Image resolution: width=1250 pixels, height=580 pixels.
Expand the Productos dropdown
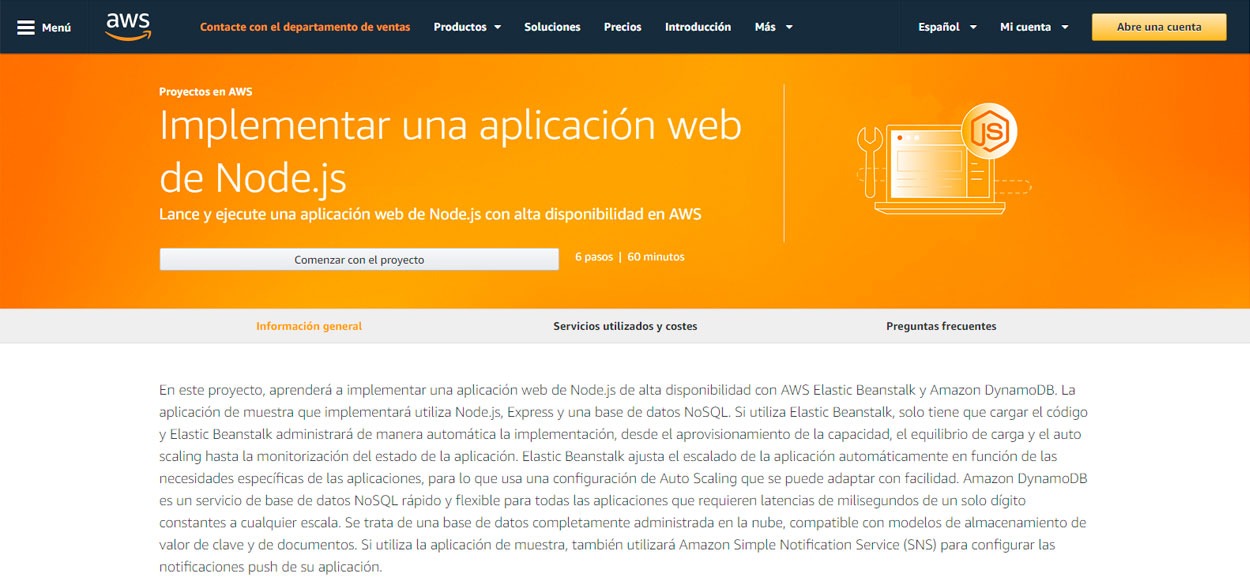pos(467,27)
